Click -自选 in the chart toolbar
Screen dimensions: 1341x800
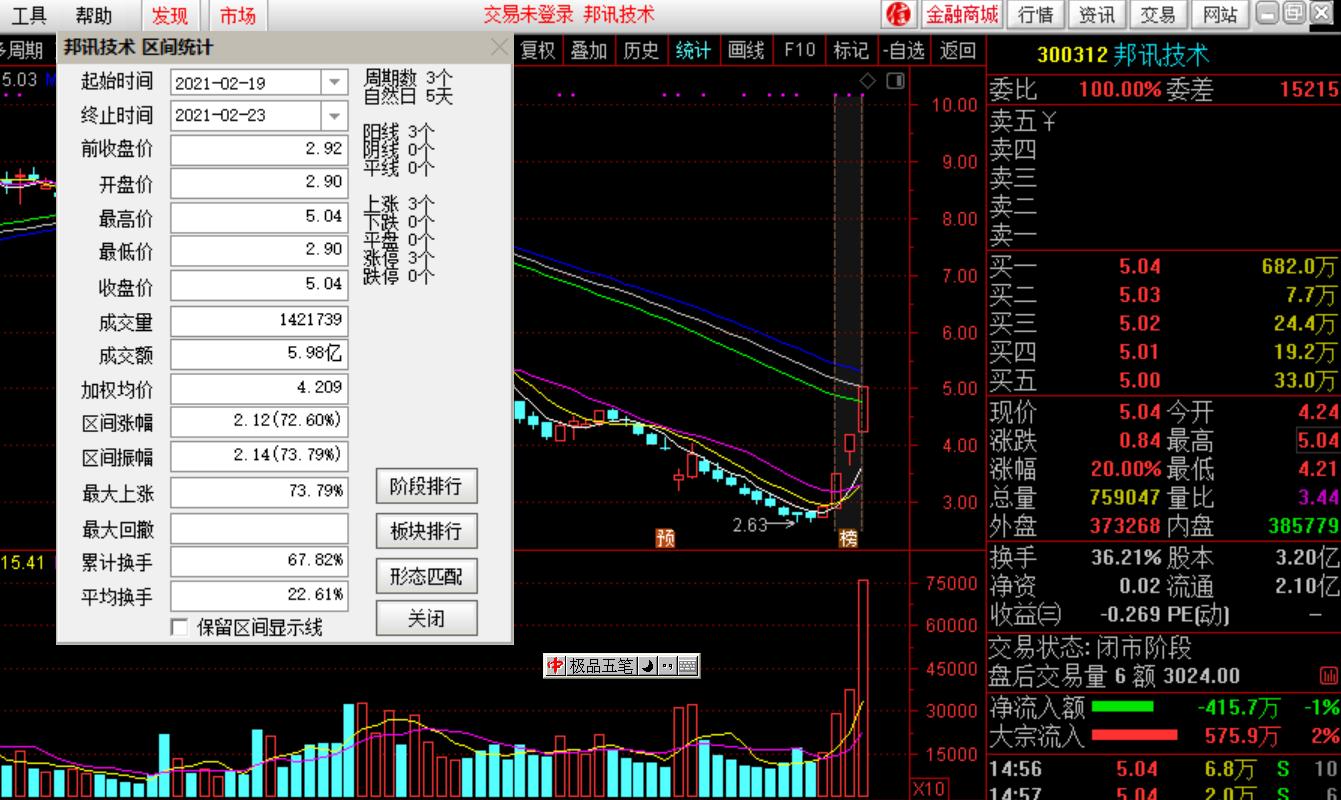coord(904,50)
